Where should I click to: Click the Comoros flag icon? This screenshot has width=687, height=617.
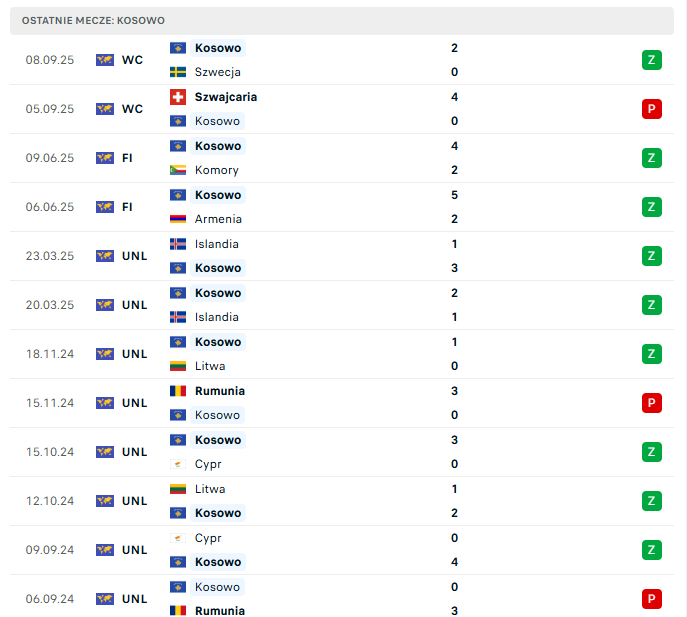(178, 170)
